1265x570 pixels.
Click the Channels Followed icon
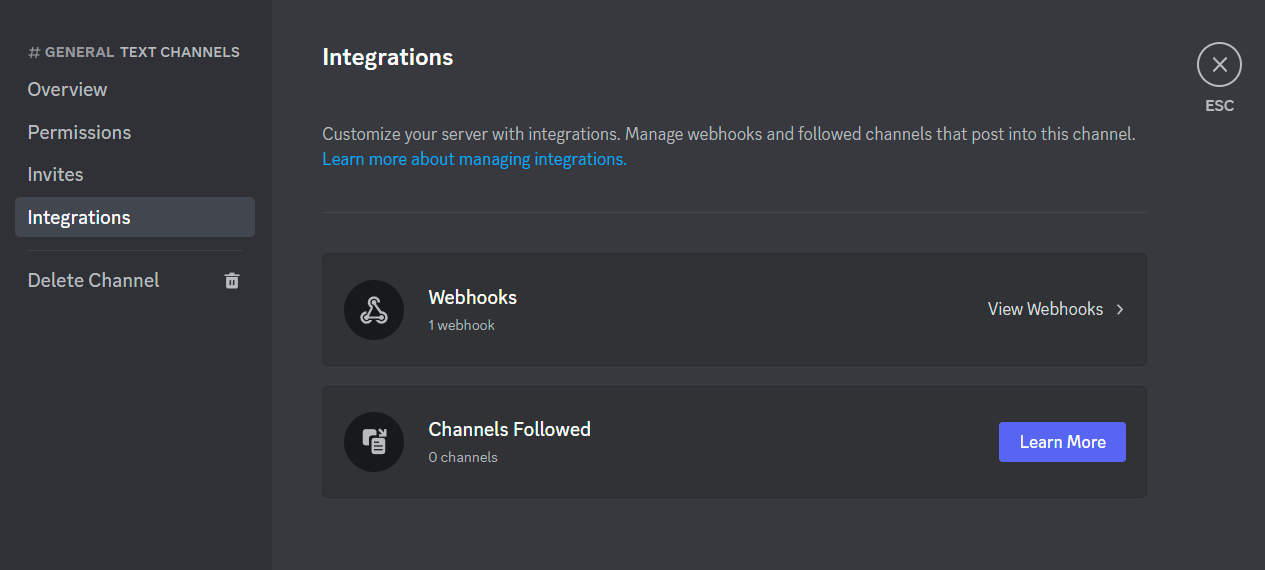pos(374,442)
